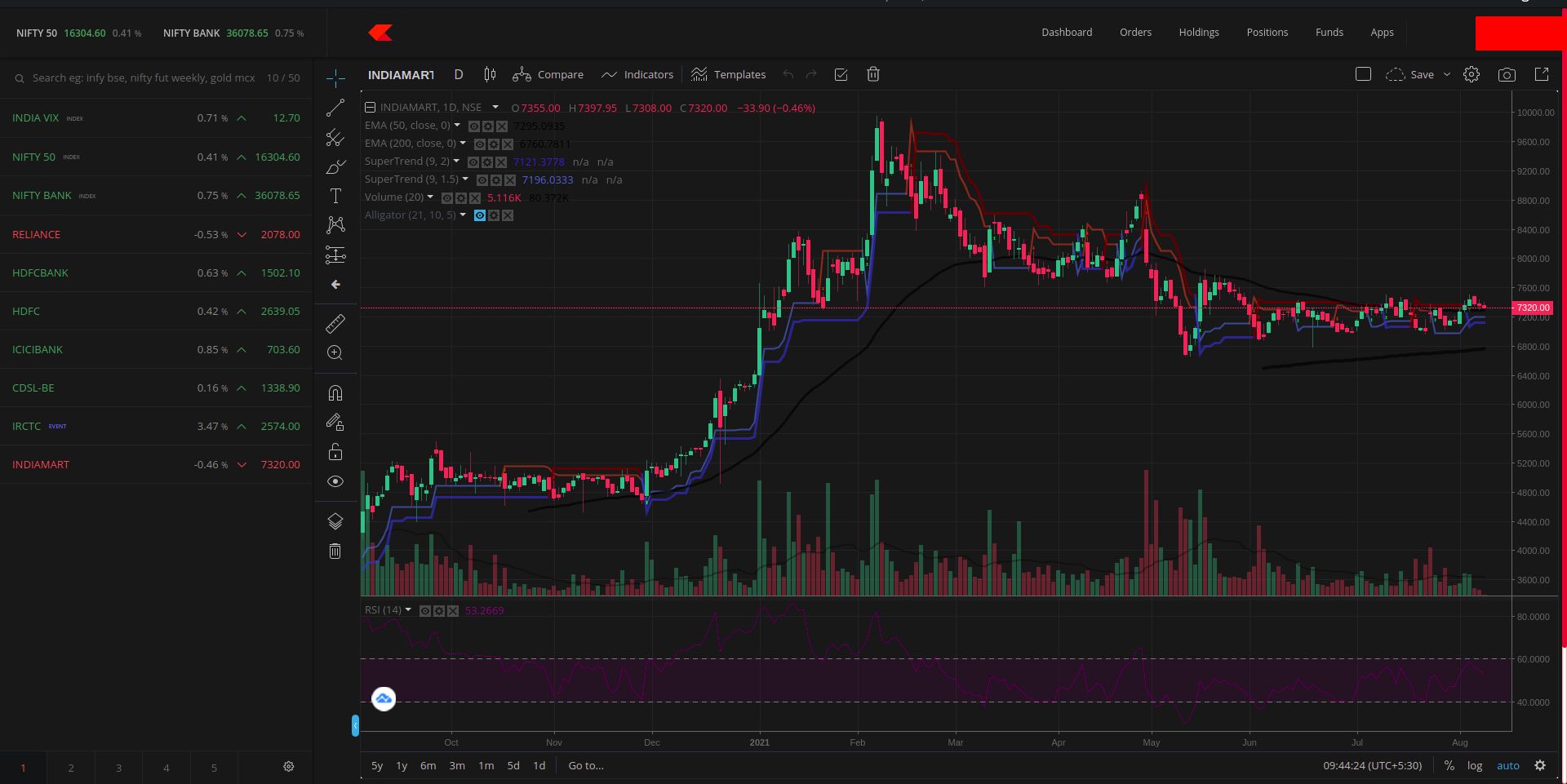Select IRCTC in the watchlist
The image size is (1567, 784).
coord(156,426)
